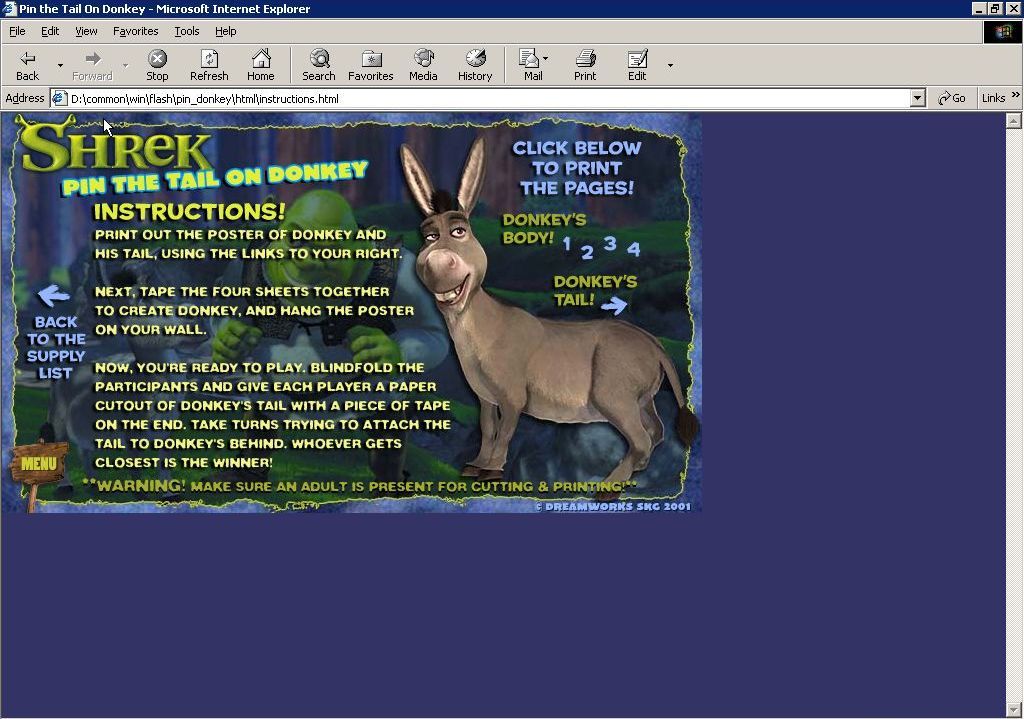1024x719 pixels.
Task: Click the wooden MENU sign
Action: point(38,462)
